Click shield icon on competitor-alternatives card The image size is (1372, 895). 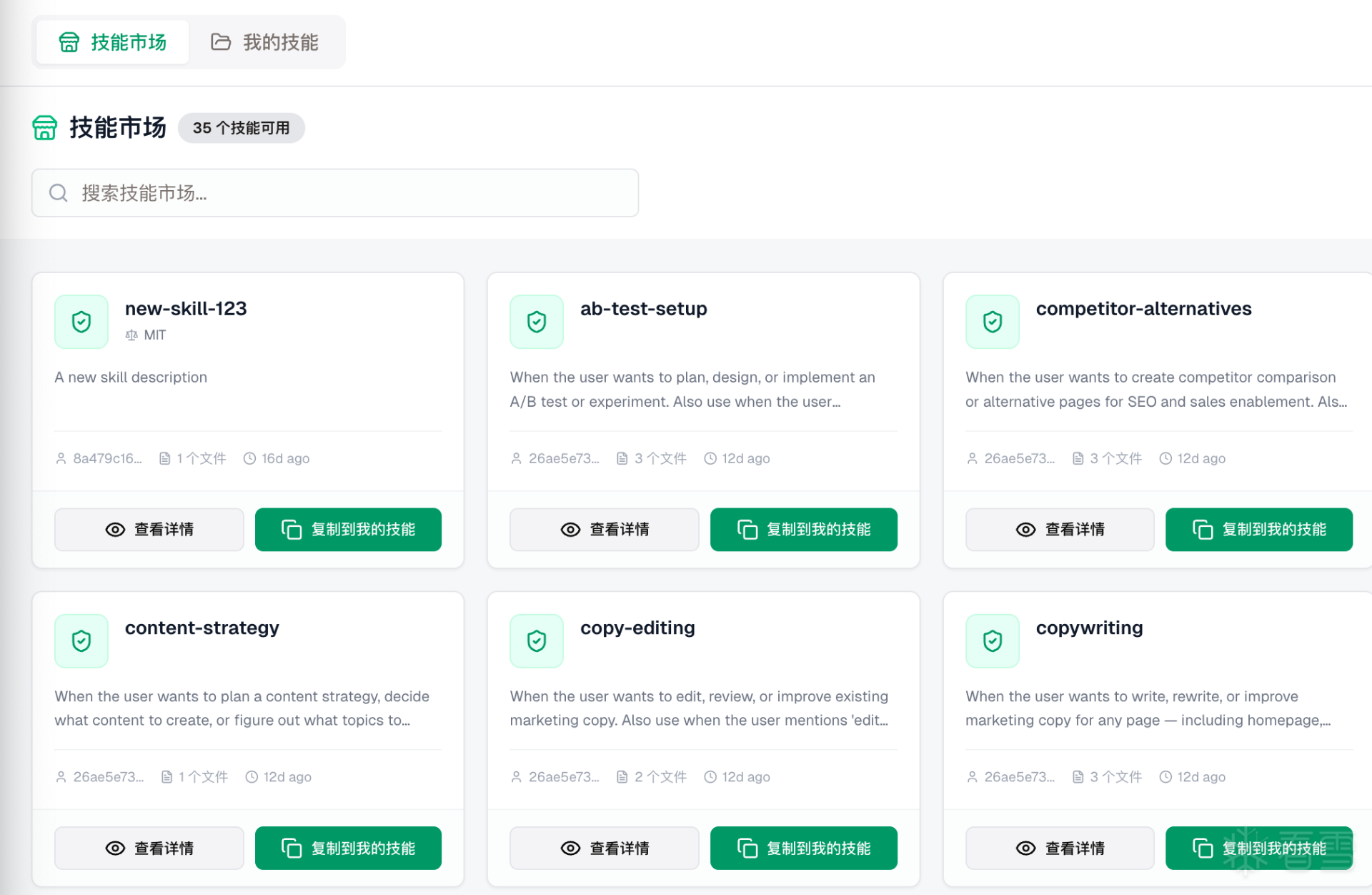992,322
